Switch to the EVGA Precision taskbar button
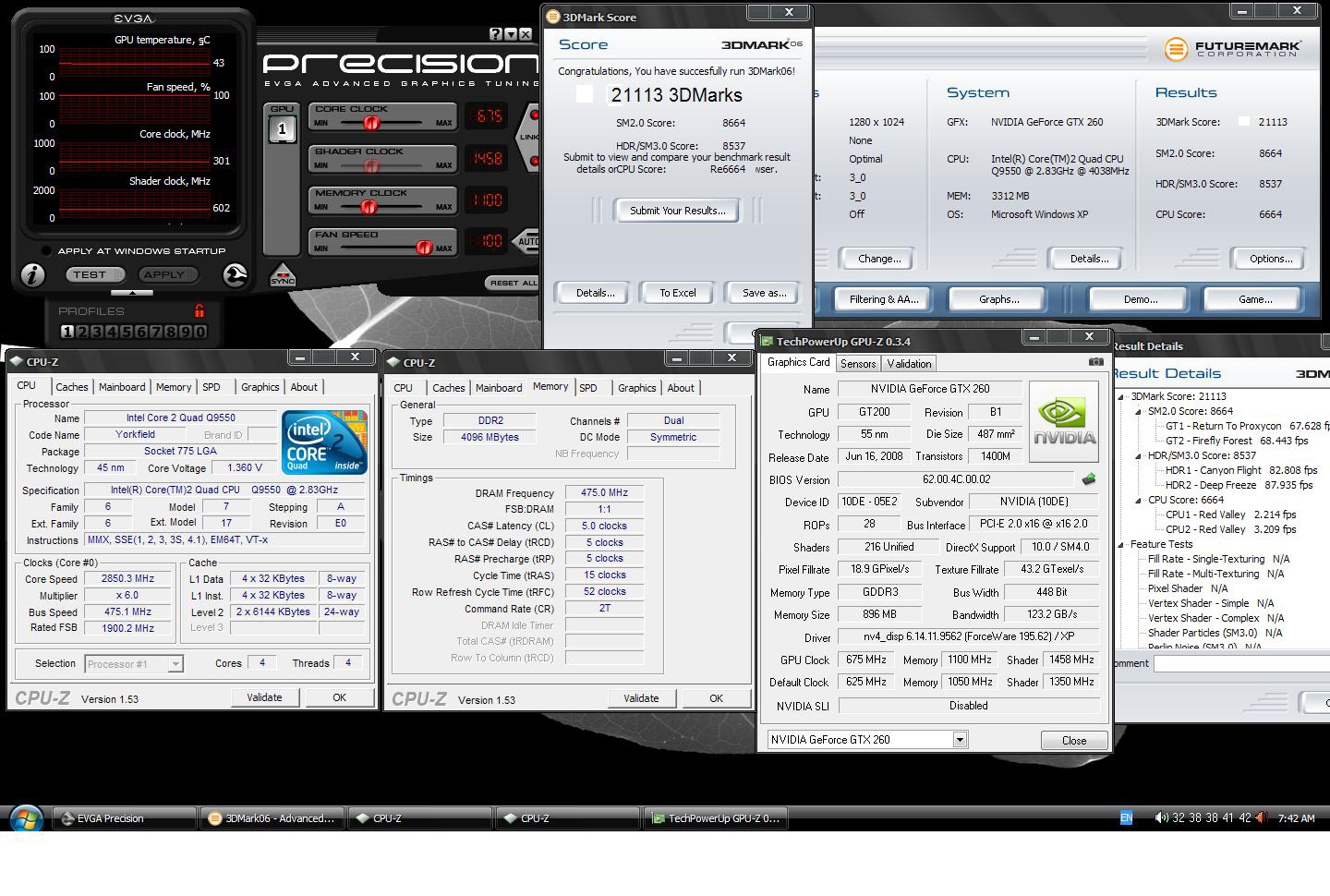 tap(125, 818)
